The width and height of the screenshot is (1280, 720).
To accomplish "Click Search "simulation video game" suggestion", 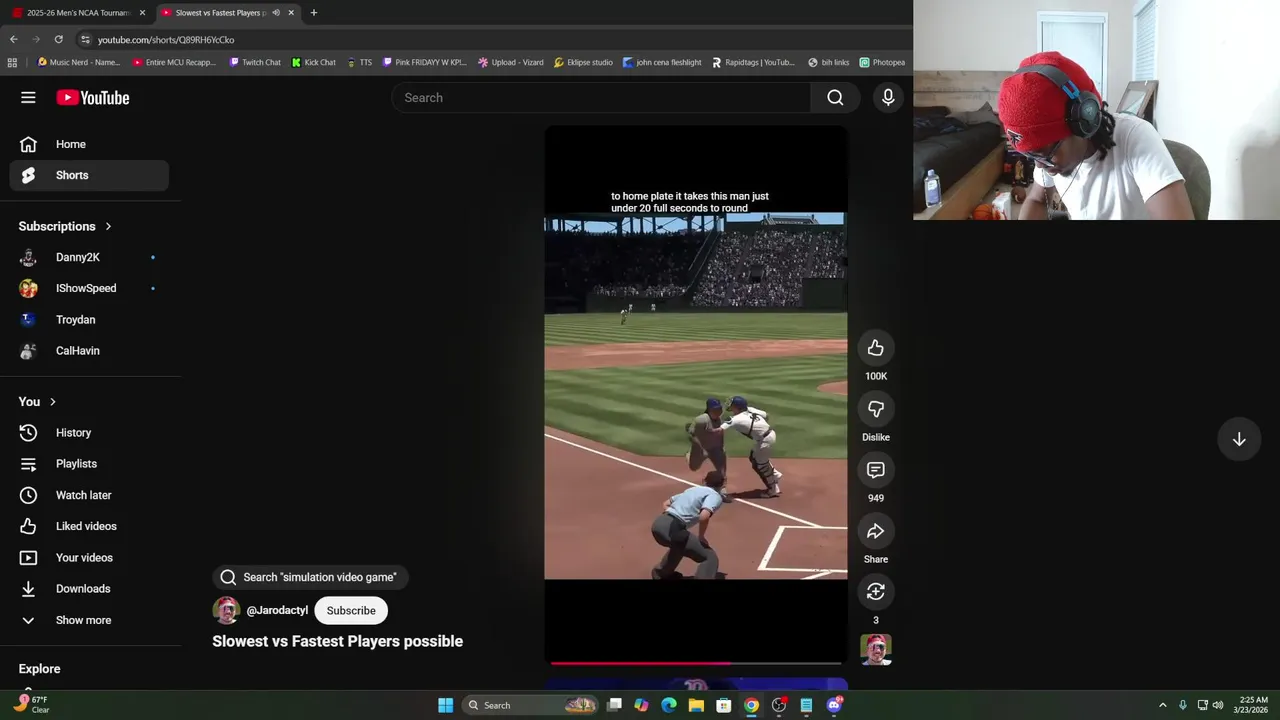I will tap(310, 577).
